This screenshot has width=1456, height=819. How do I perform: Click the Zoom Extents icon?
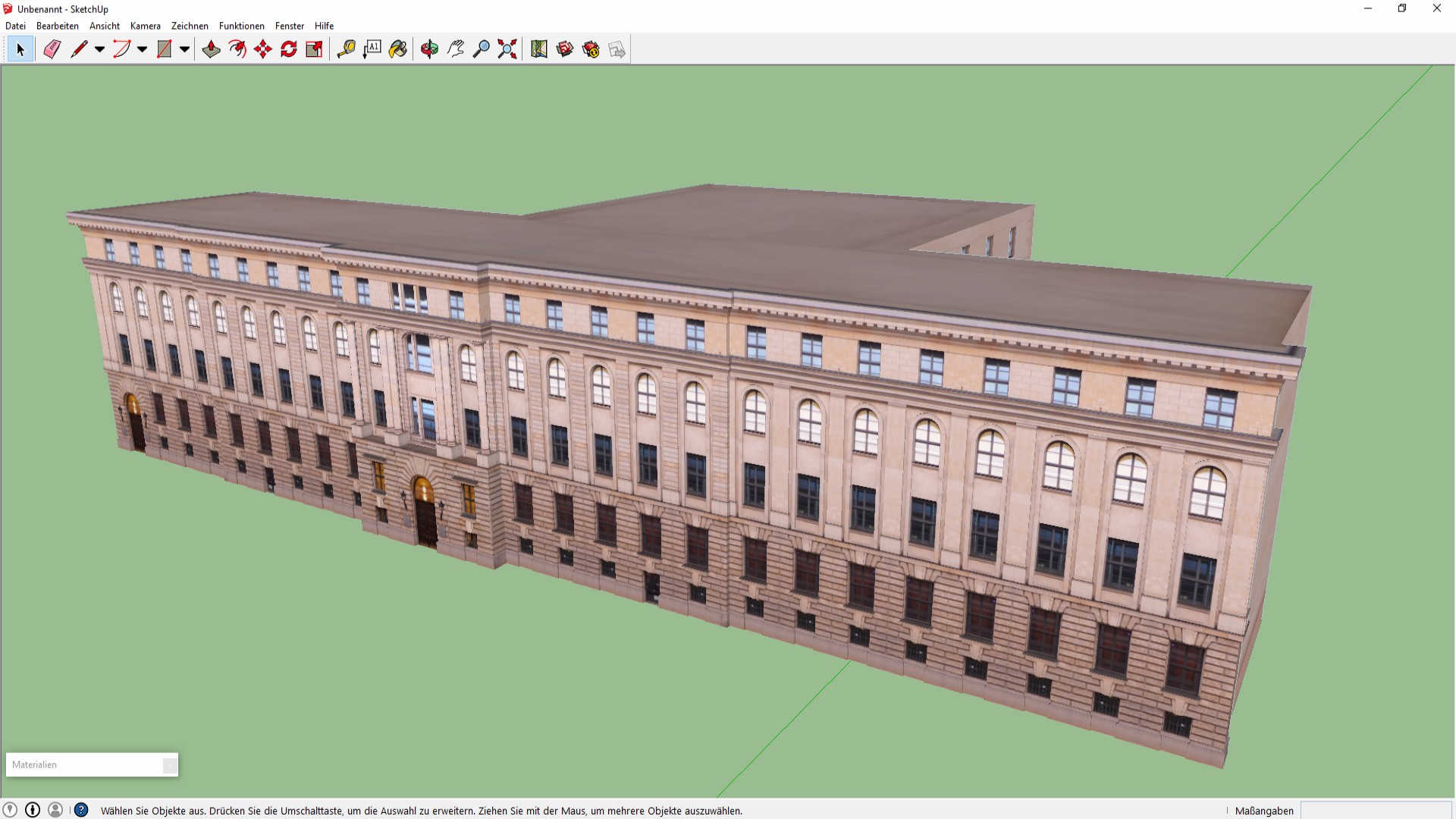click(x=507, y=49)
